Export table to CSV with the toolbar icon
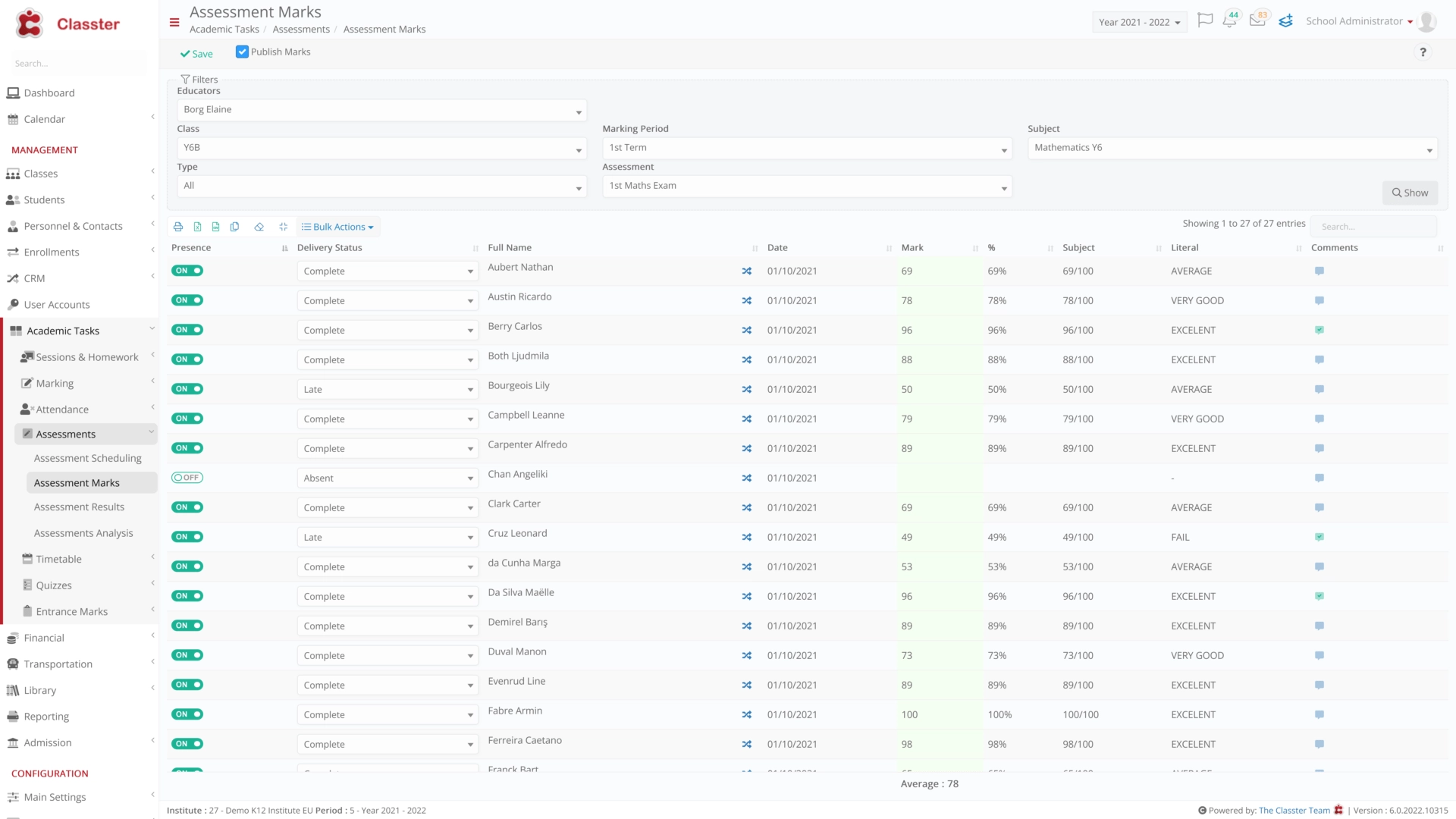Image resolution: width=1456 pixels, height=819 pixels. [x=216, y=227]
